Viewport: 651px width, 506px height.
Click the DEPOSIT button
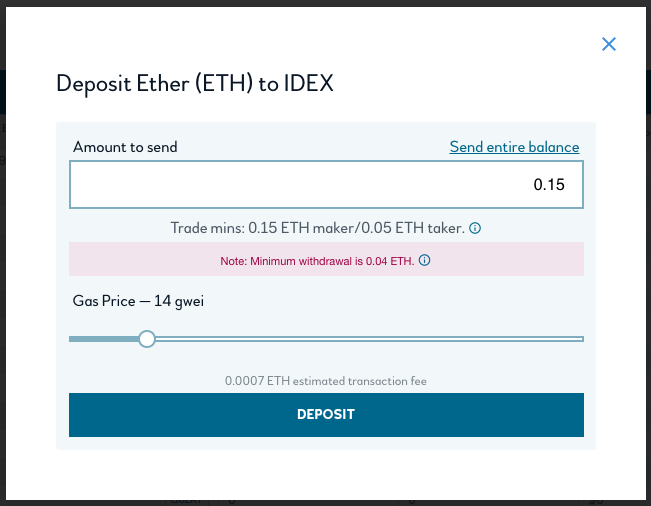[326, 415]
